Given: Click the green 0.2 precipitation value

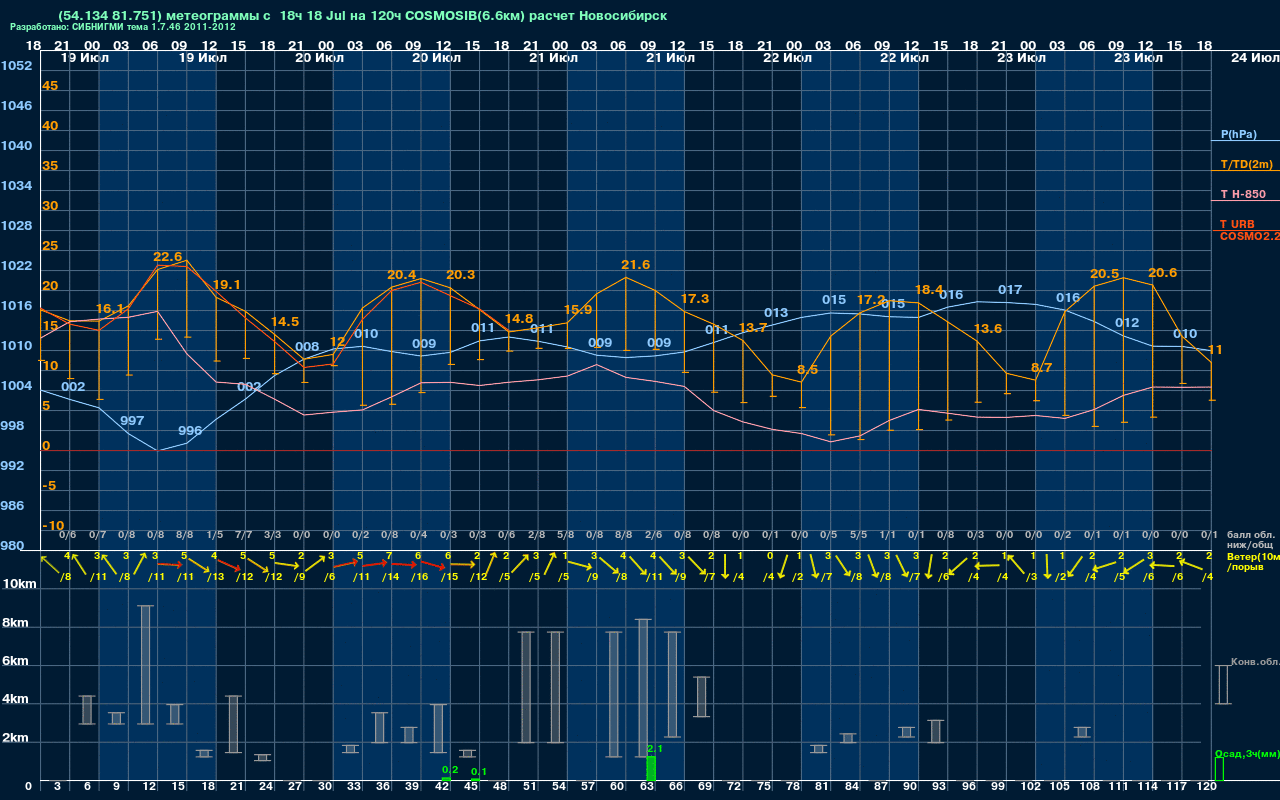Looking at the screenshot, I should [x=450, y=770].
